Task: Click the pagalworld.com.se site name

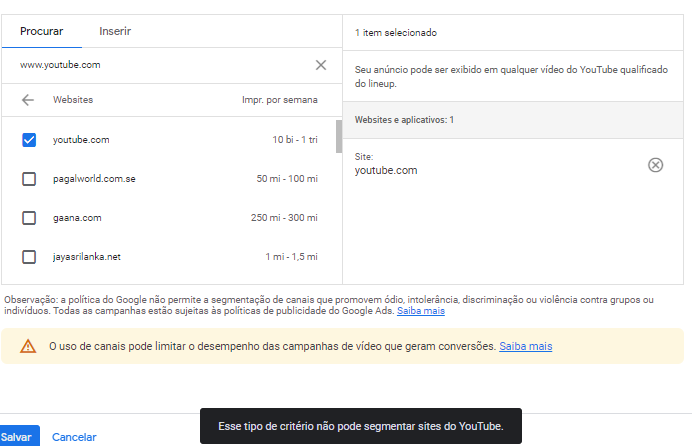Action: [94, 179]
